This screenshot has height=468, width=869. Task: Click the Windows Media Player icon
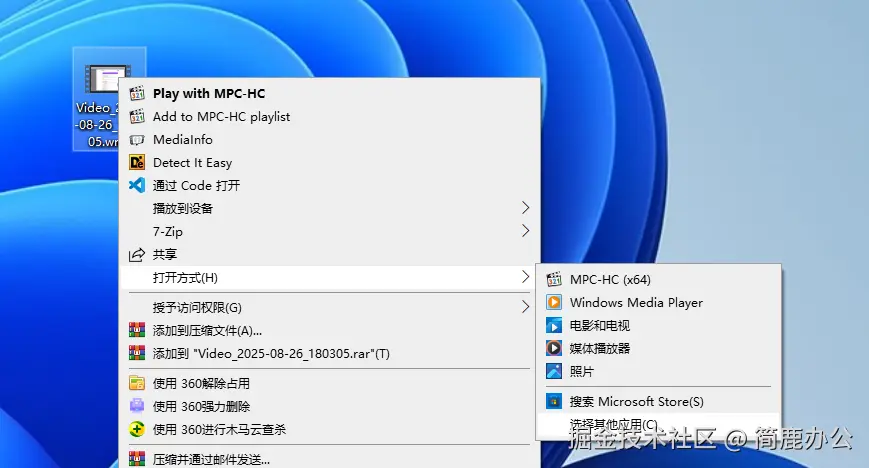(x=554, y=302)
